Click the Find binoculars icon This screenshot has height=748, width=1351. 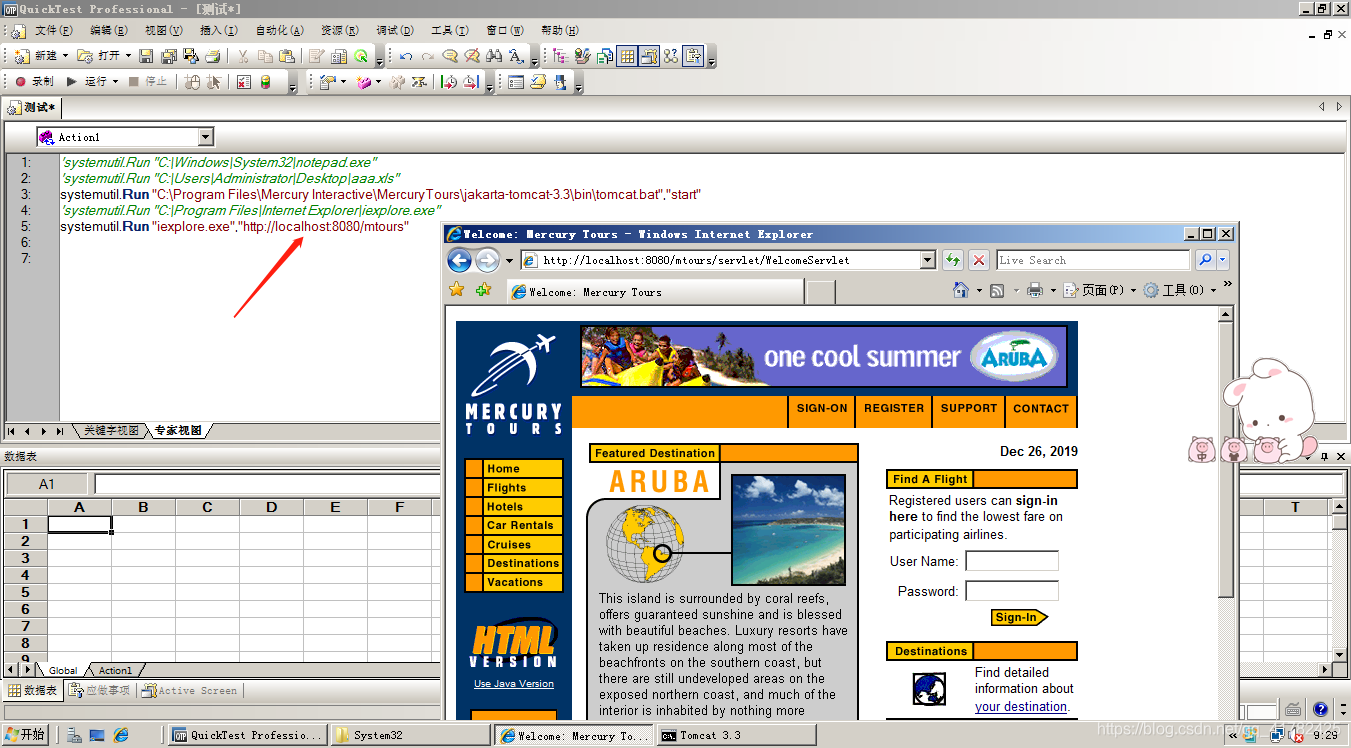(x=494, y=57)
